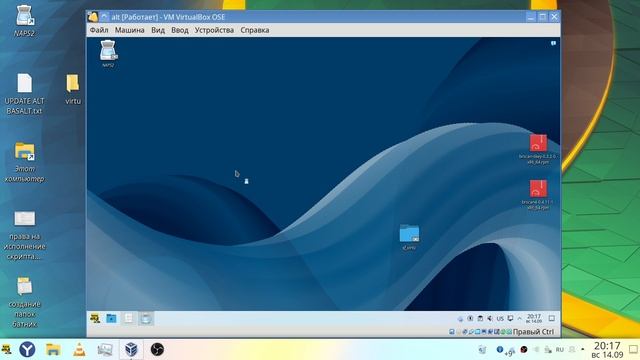
Task: Select создание папок батник file
Action: [24, 303]
